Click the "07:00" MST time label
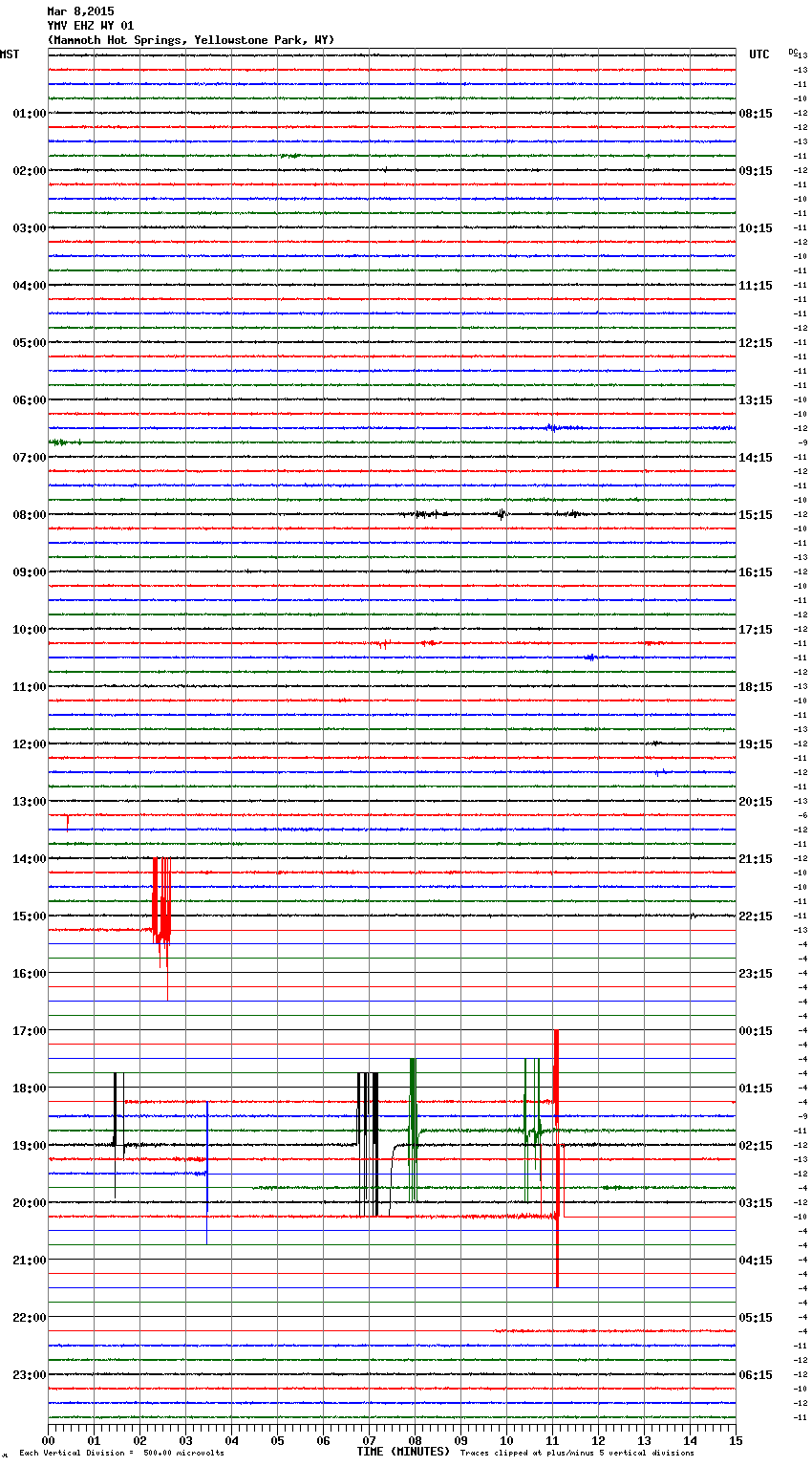The width and height of the screenshot is (812, 1466). (x=30, y=457)
